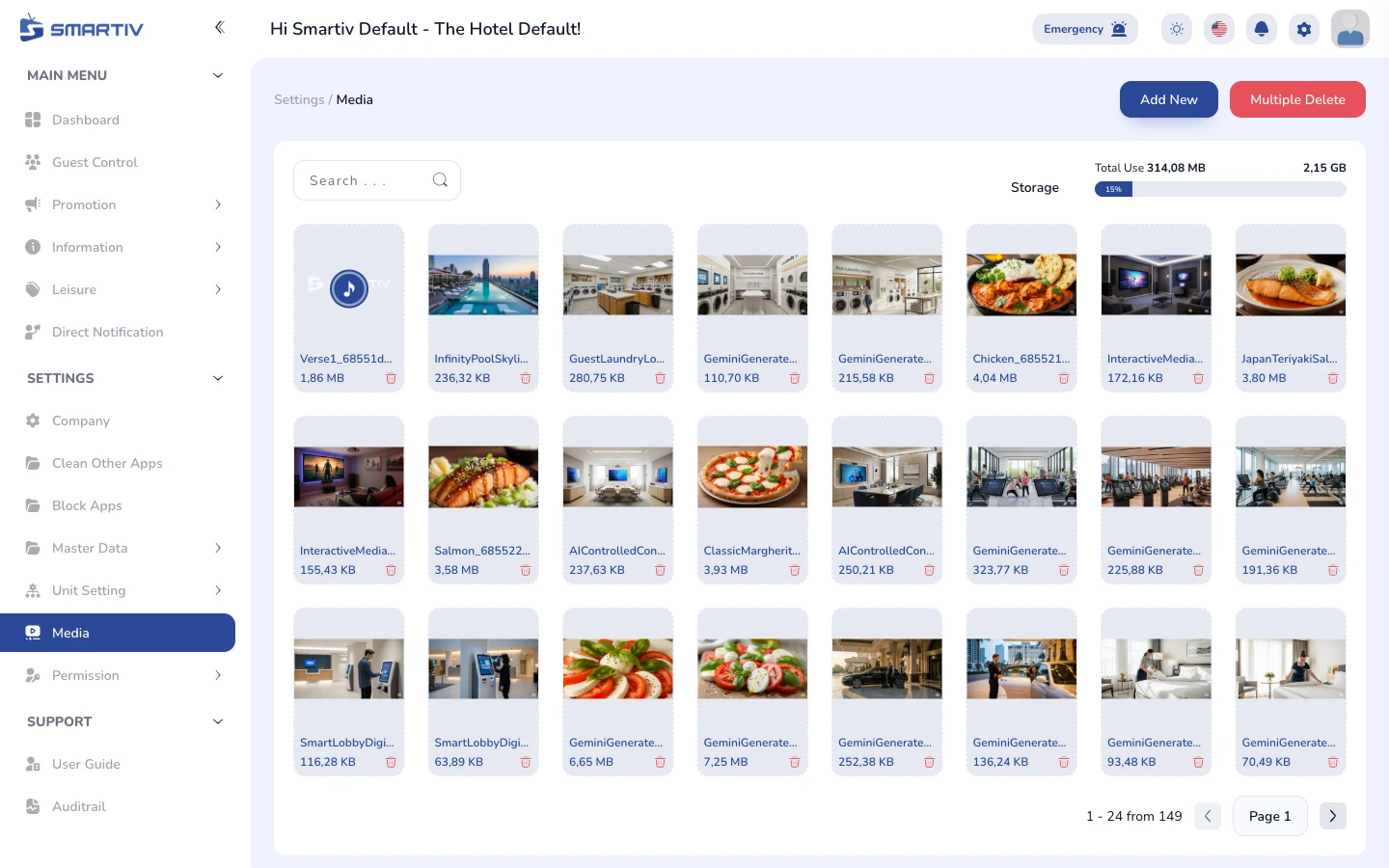Open the Chicken_685521 food thumbnail
This screenshot has height=868, width=1389.
[x=1021, y=285]
